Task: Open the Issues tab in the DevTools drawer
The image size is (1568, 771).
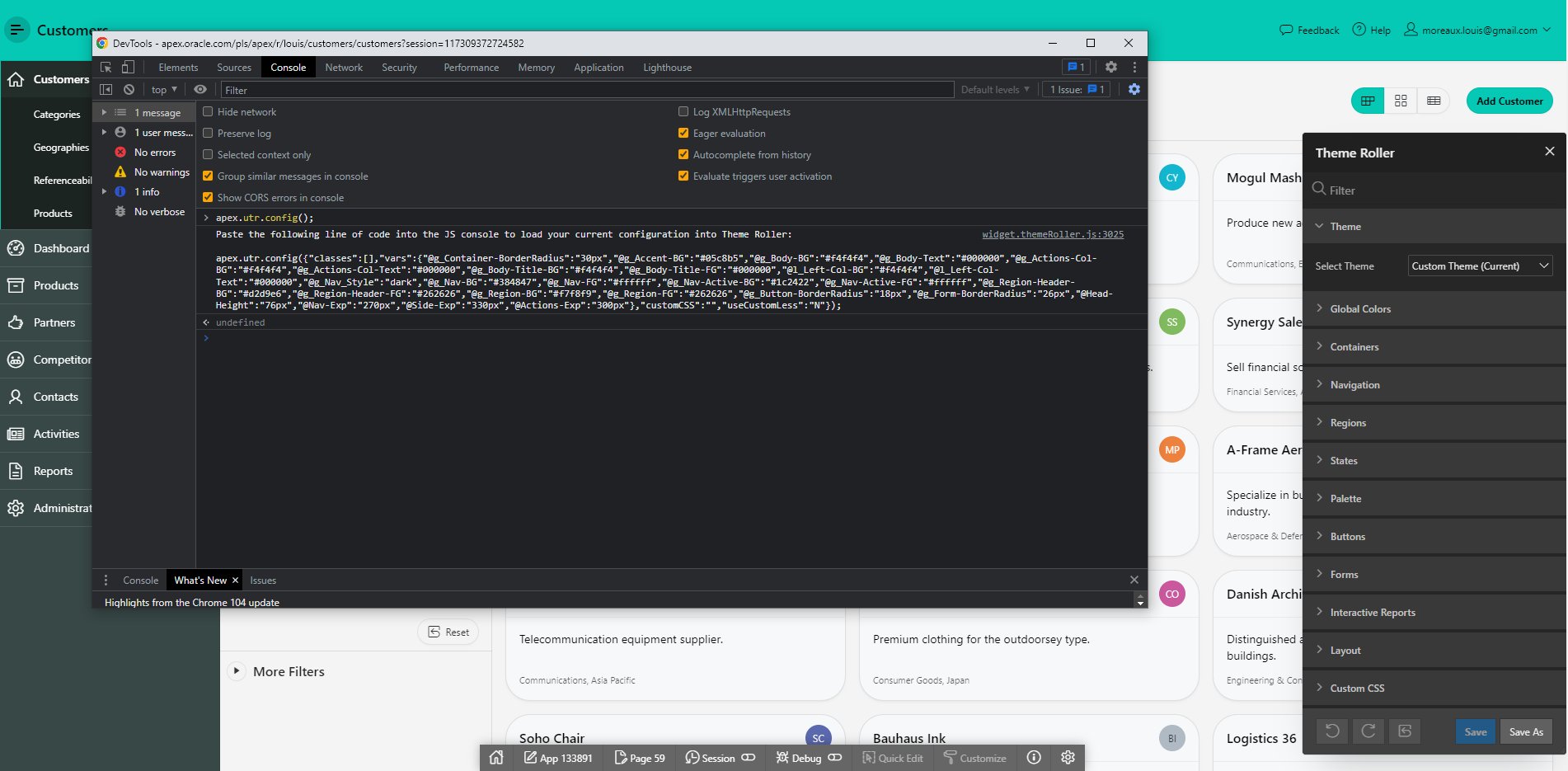Action: tap(263, 580)
